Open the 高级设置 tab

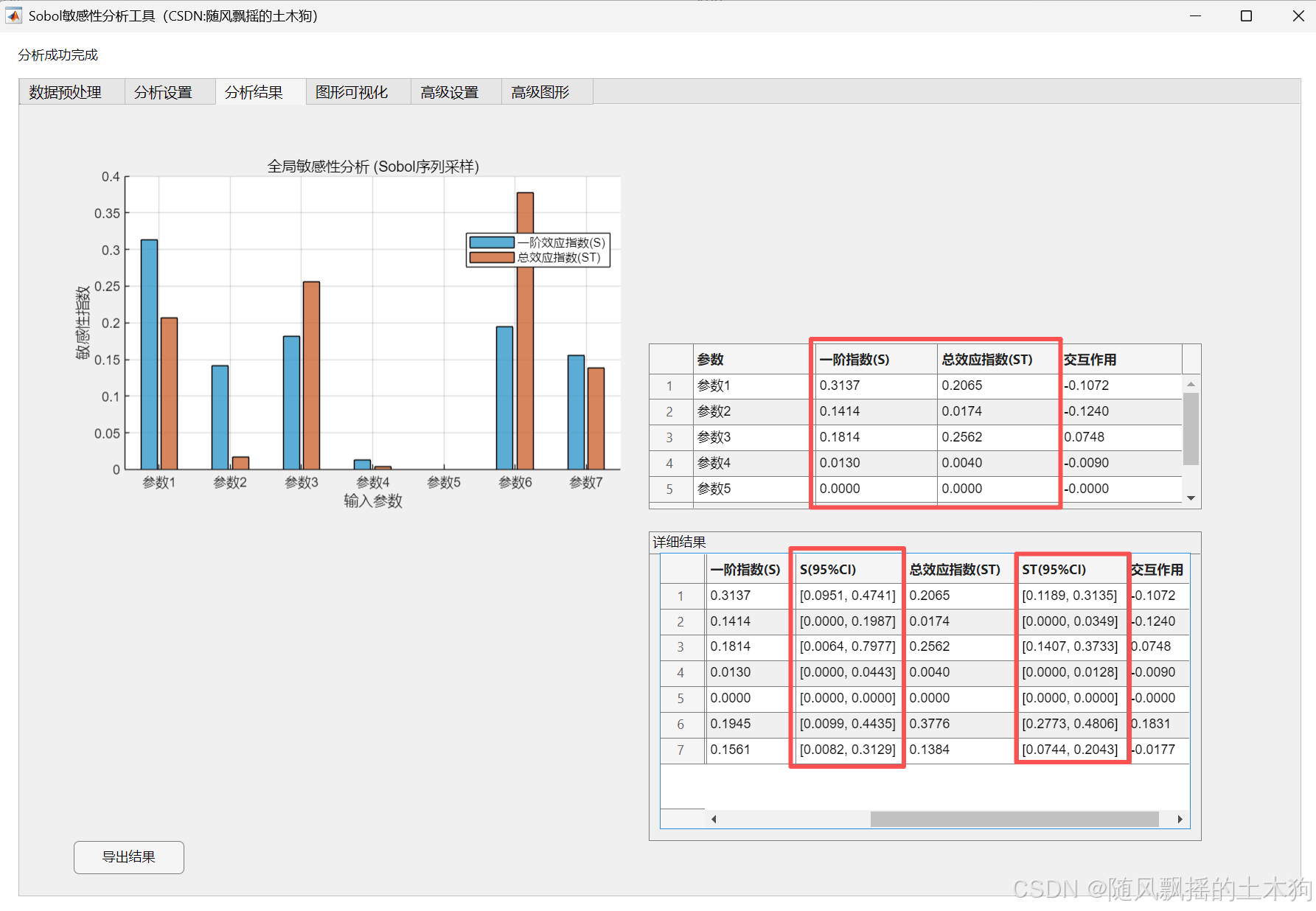point(456,92)
